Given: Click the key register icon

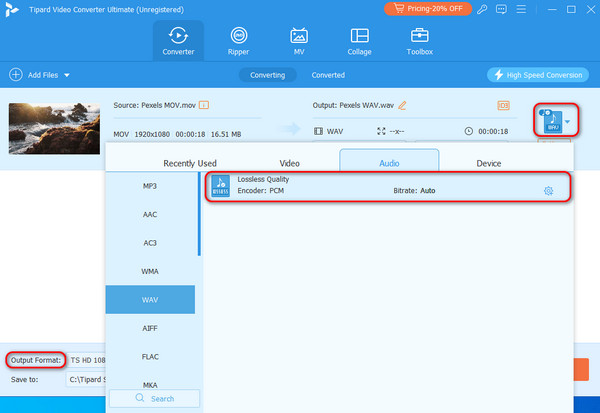Looking at the screenshot, I should [482, 9].
